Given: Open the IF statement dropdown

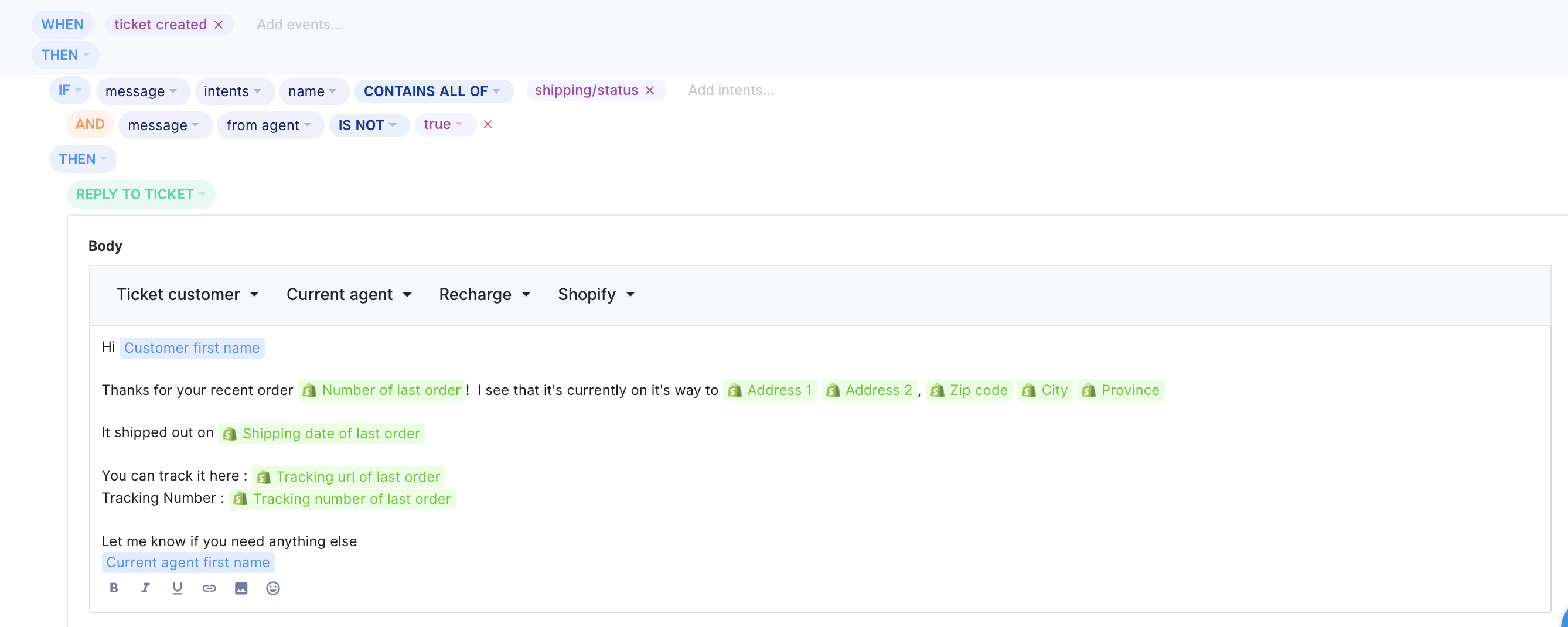Looking at the screenshot, I should (69, 90).
